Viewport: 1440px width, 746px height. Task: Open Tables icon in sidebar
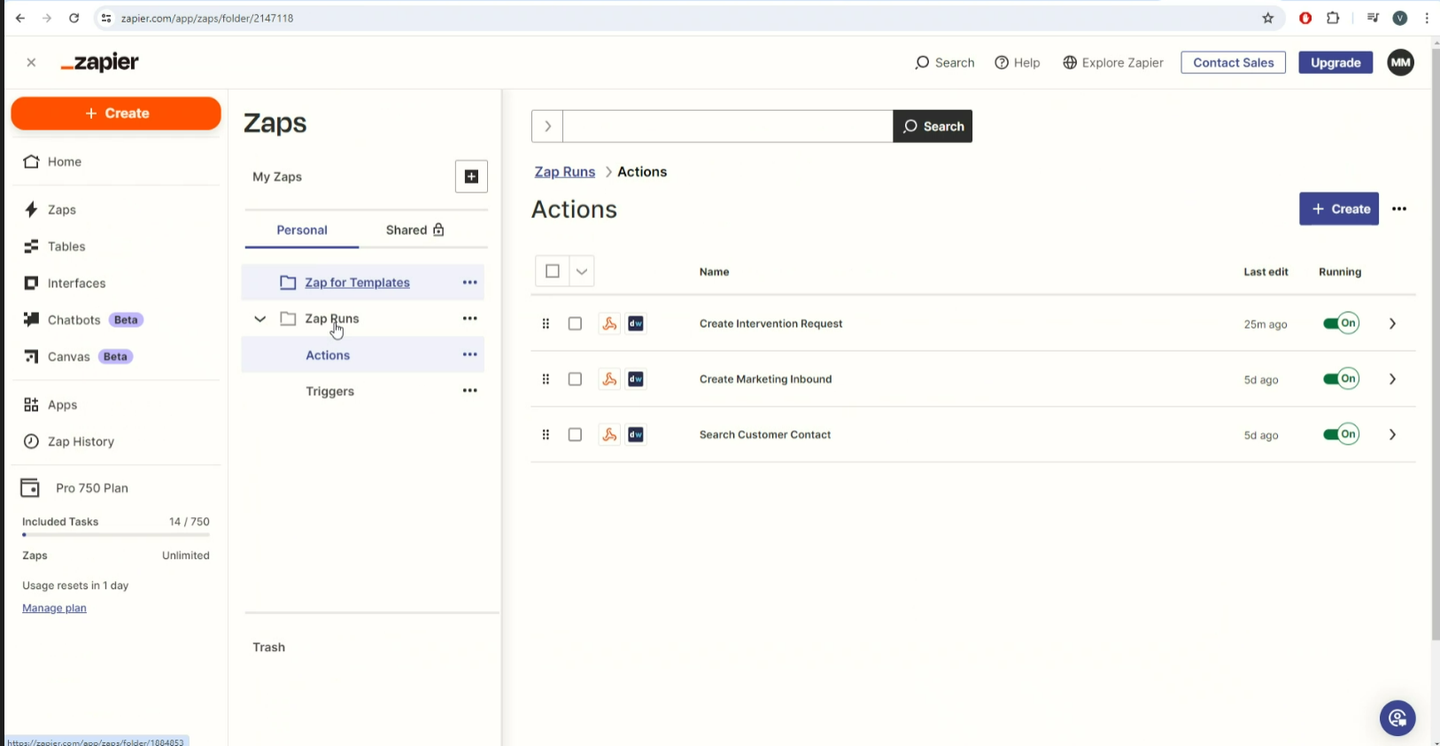click(x=31, y=246)
